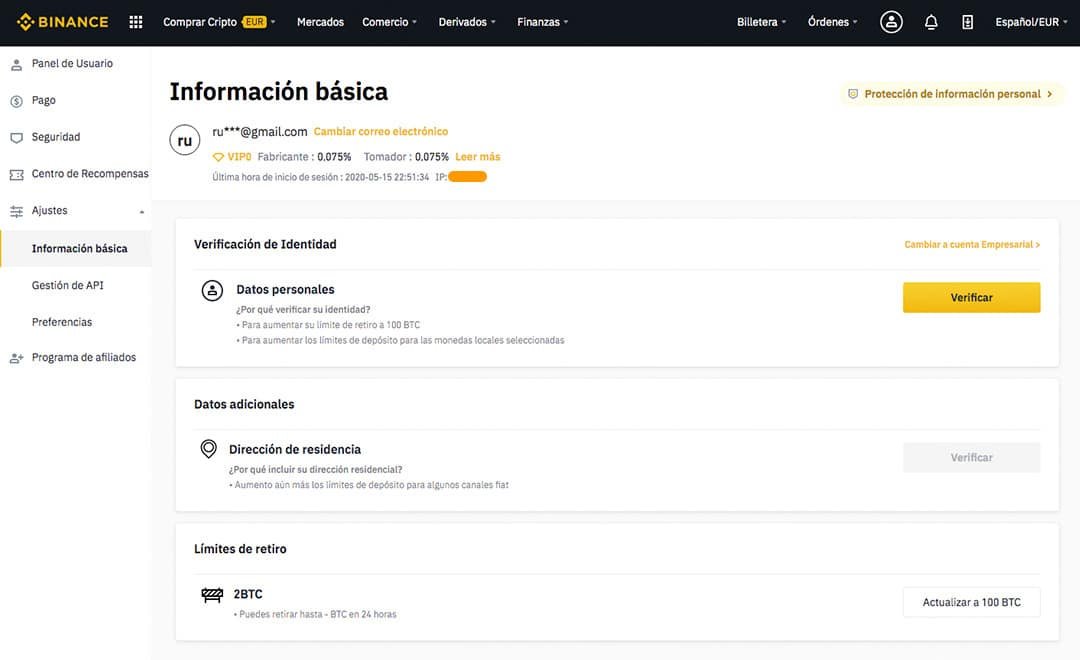Click the Binance logo
1080x660 pixels.
point(63,22)
